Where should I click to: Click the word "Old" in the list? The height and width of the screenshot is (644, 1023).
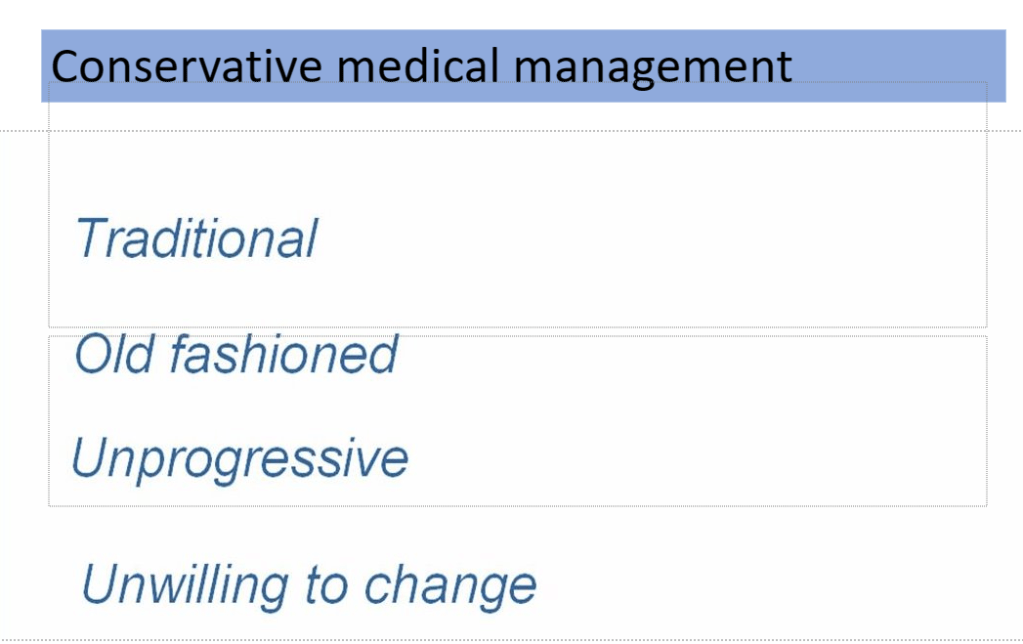[x=105, y=354]
